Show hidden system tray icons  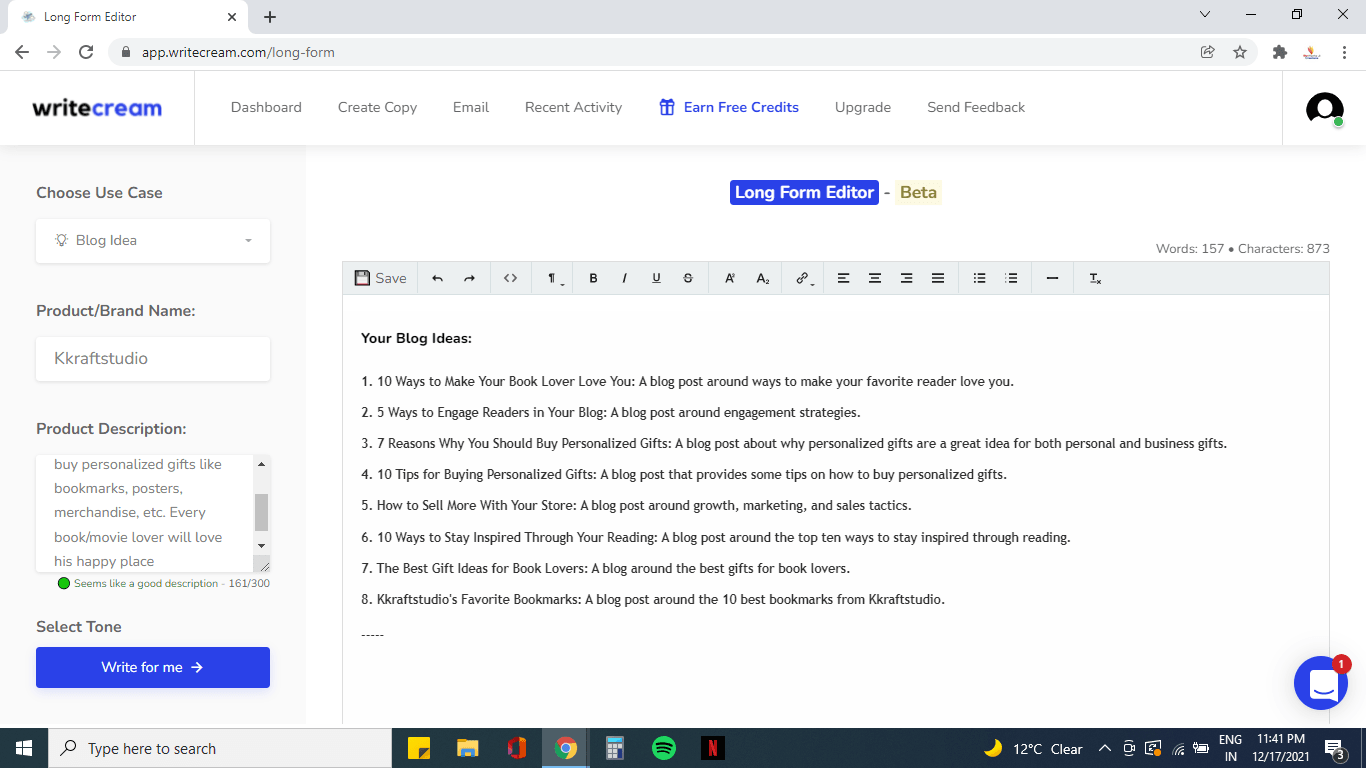click(1104, 748)
